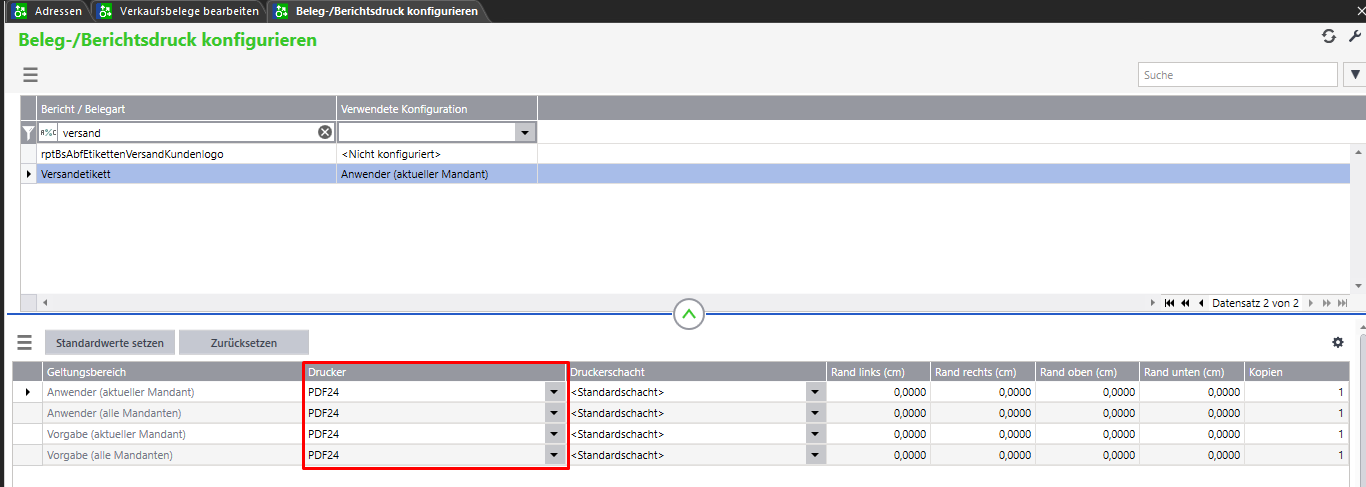Click the gear icon in lower panel
The height and width of the screenshot is (487, 1366).
tap(1338, 342)
